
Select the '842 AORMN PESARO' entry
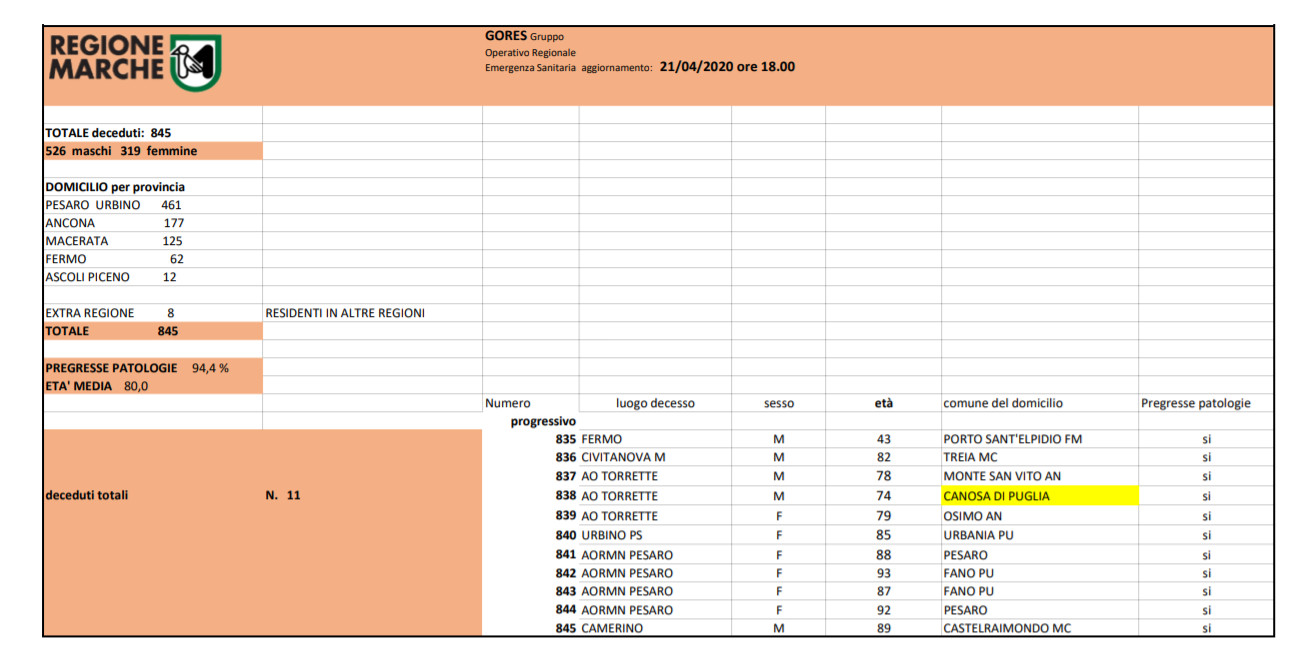tap(614, 573)
